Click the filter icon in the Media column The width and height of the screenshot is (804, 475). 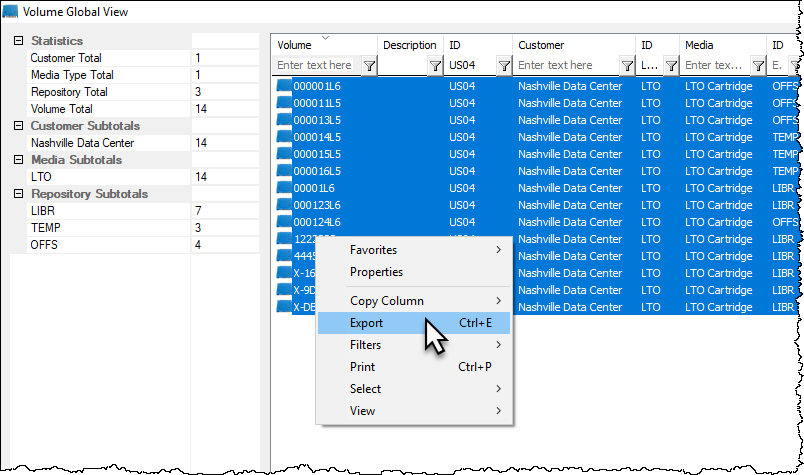point(758,66)
